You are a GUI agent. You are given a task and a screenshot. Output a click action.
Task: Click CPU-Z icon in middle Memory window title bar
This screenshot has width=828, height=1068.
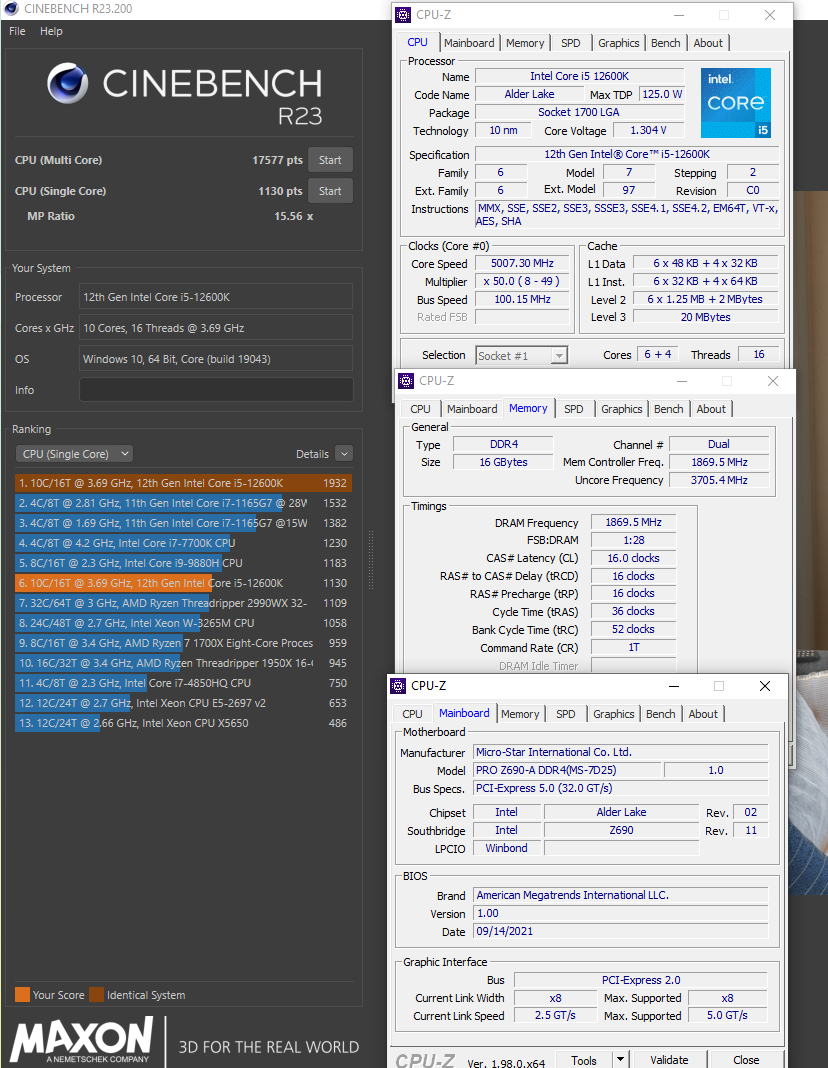[406, 381]
